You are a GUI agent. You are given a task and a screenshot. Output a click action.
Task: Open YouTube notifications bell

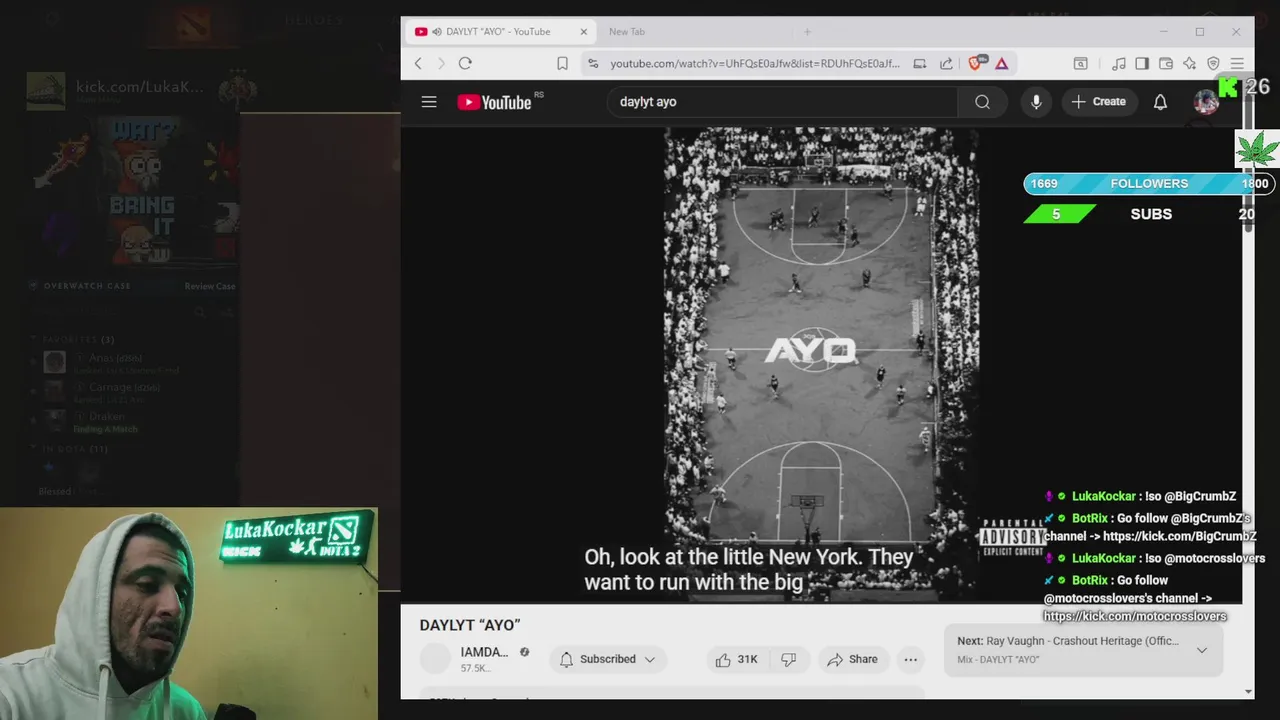(1160, 102)
